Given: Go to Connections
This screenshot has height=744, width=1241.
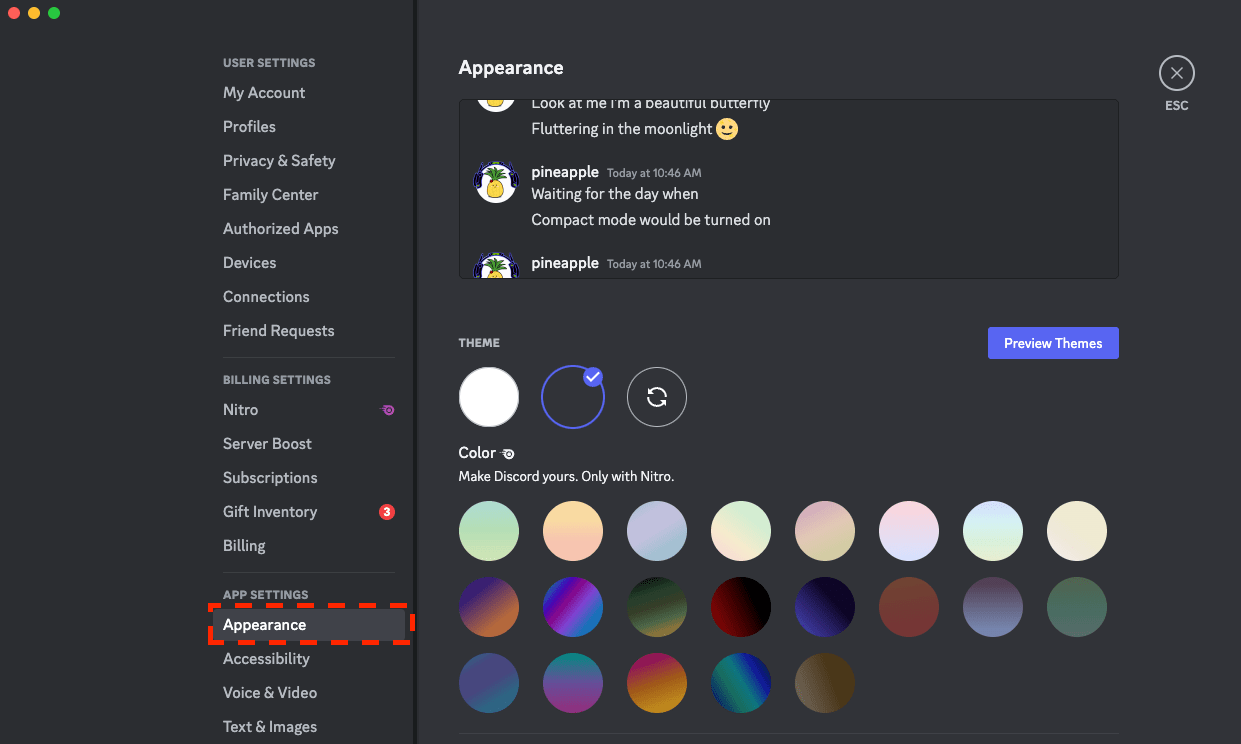Looking at the screenshot, I should point(266,297).
